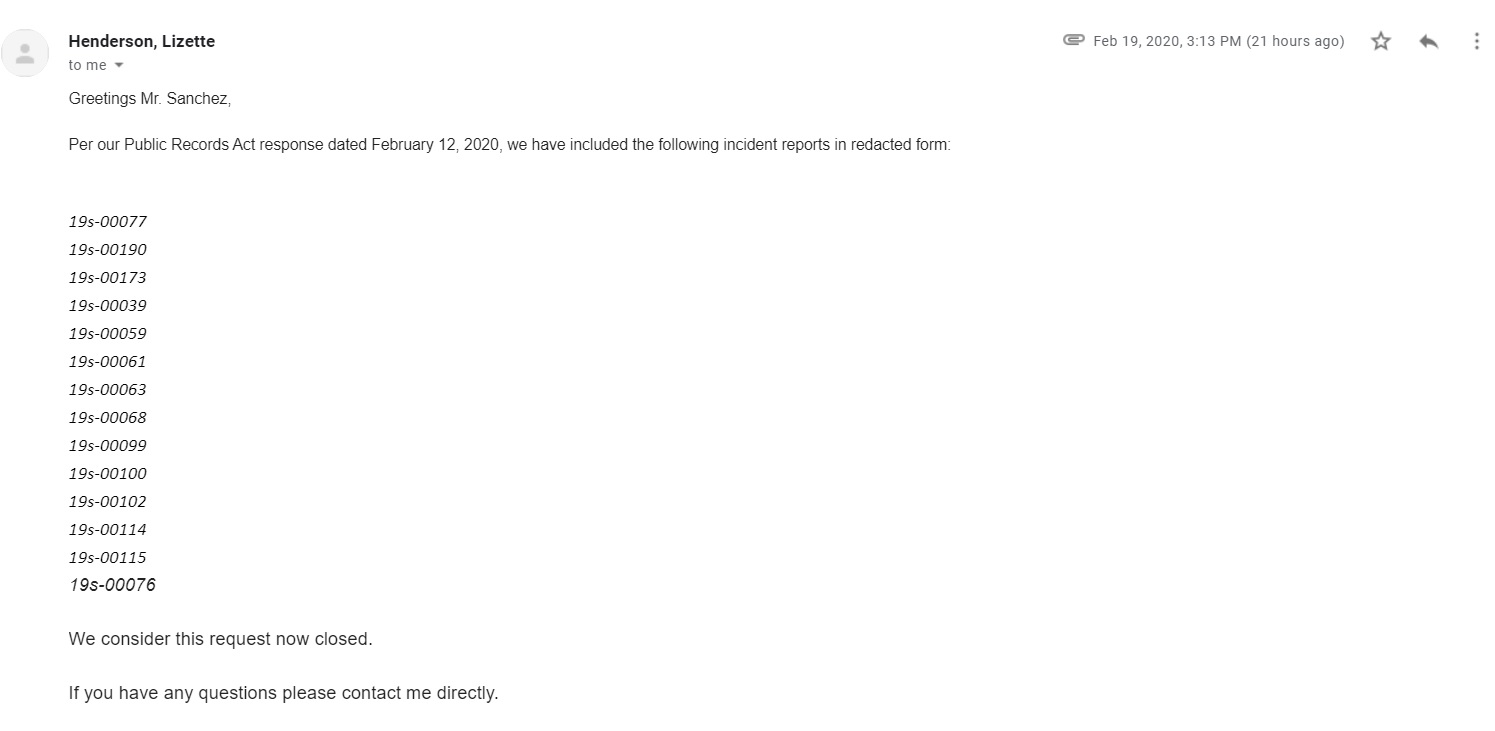Reply using the arrow icon
Viewport: 1495px width, 731px height.
coord(1429,41)
